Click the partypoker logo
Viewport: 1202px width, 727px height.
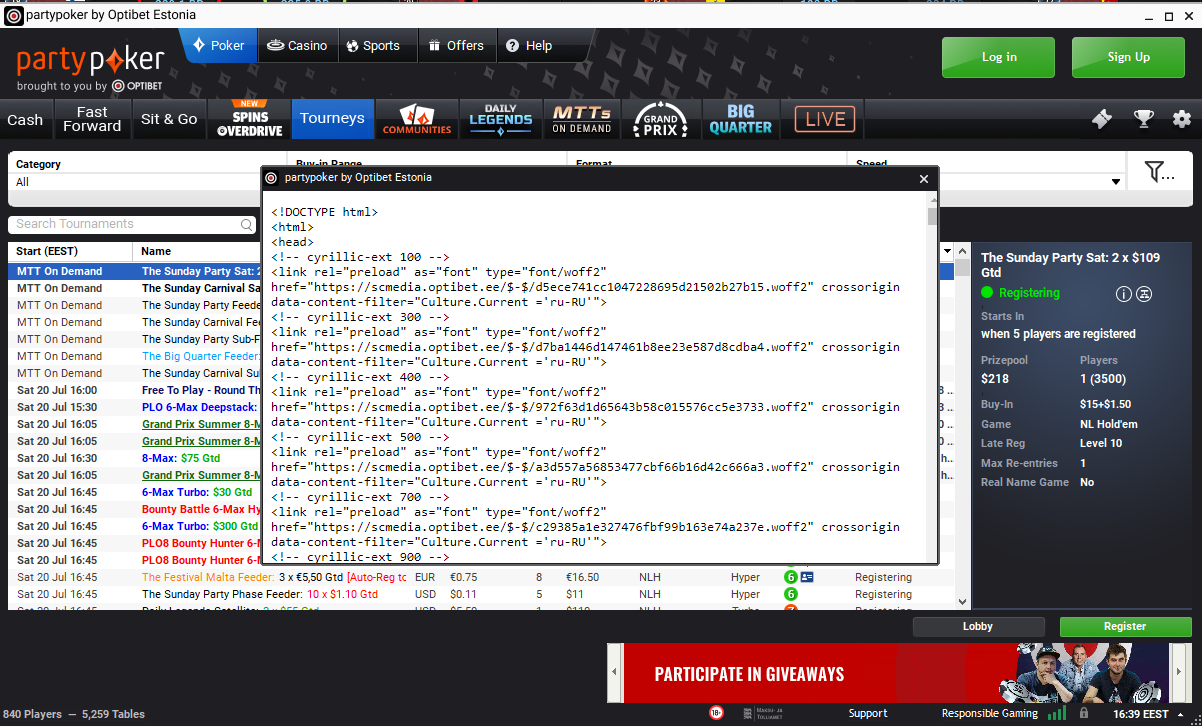tap(90, 61)
